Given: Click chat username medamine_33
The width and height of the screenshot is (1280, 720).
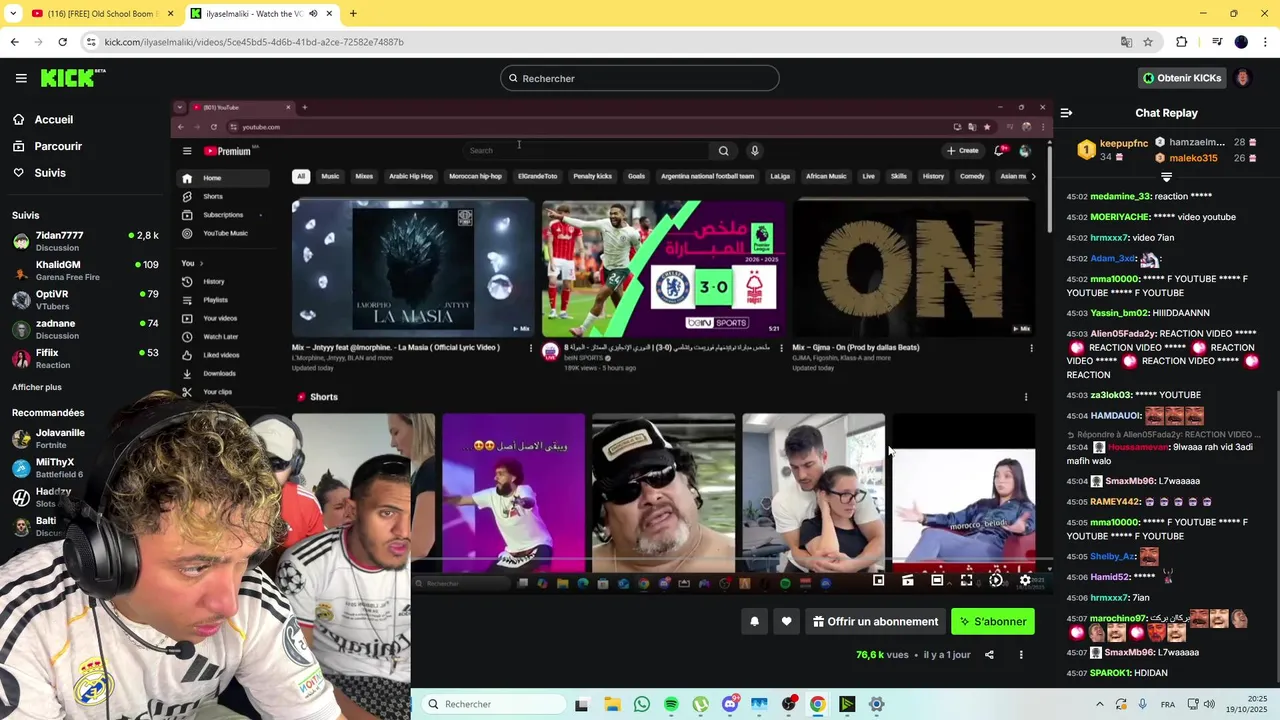Looking at the screenshot, I should click(x=1120, y=197).
